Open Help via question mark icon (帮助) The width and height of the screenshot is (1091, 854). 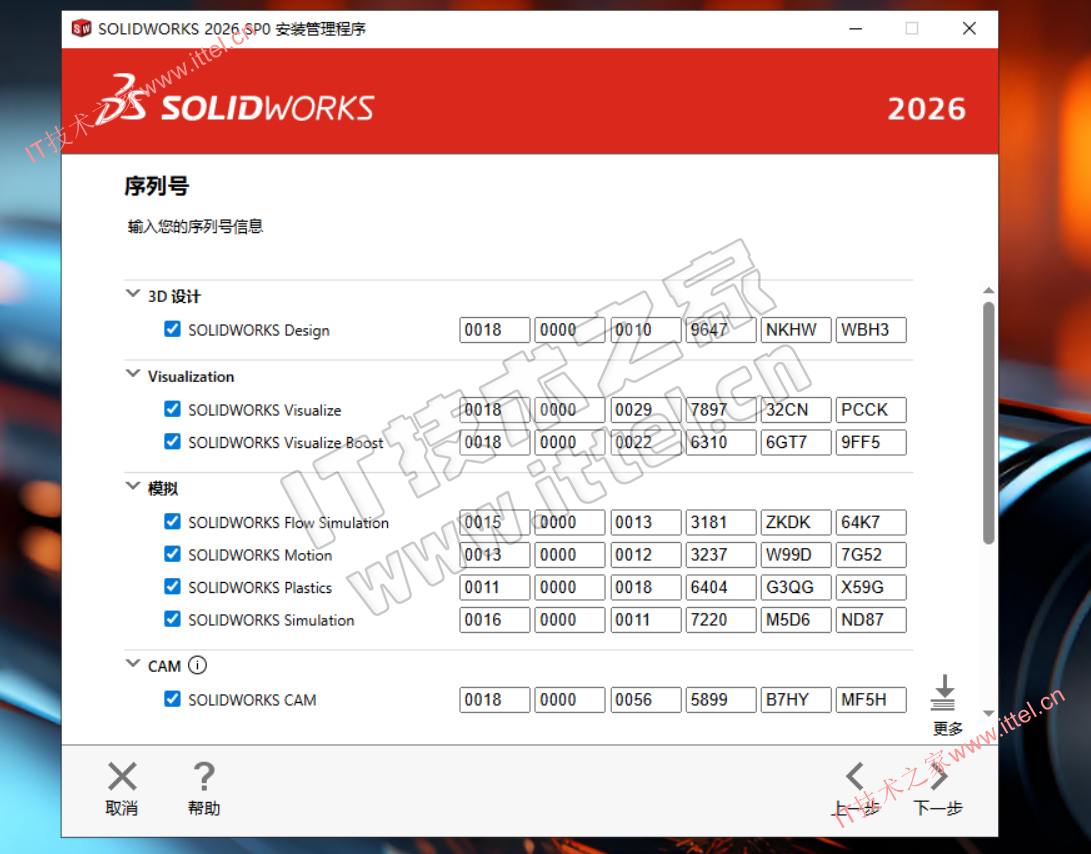pos(204,777)
